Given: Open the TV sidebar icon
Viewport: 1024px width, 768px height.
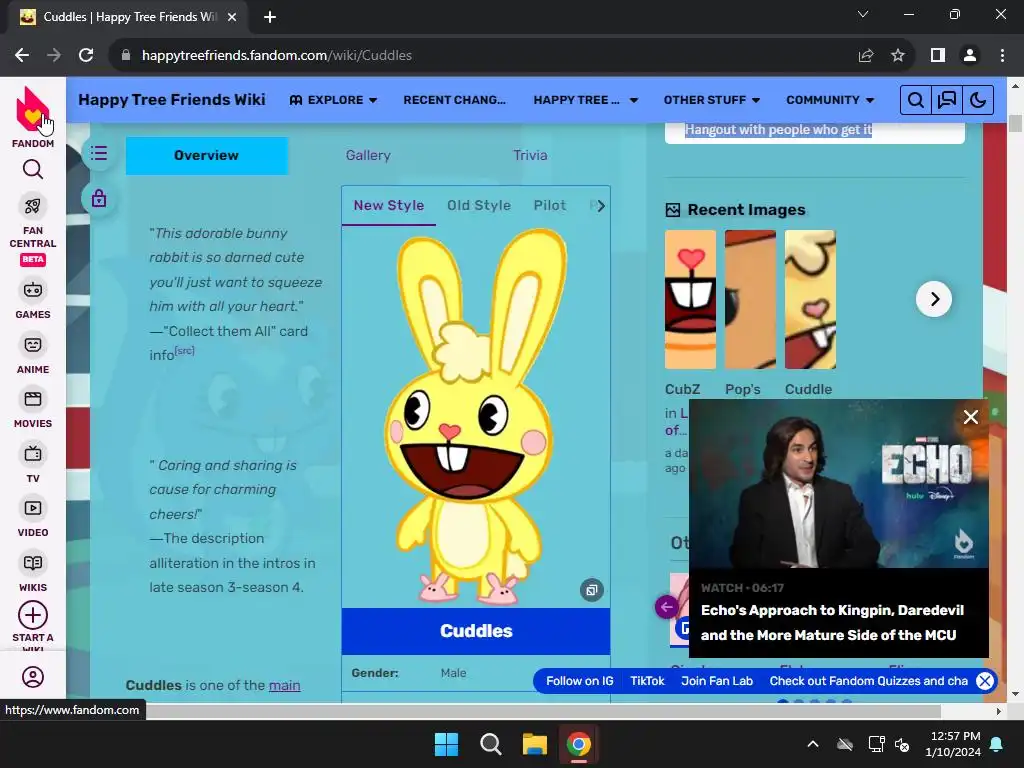Looking at the screenshot, I should pos(33,453).
